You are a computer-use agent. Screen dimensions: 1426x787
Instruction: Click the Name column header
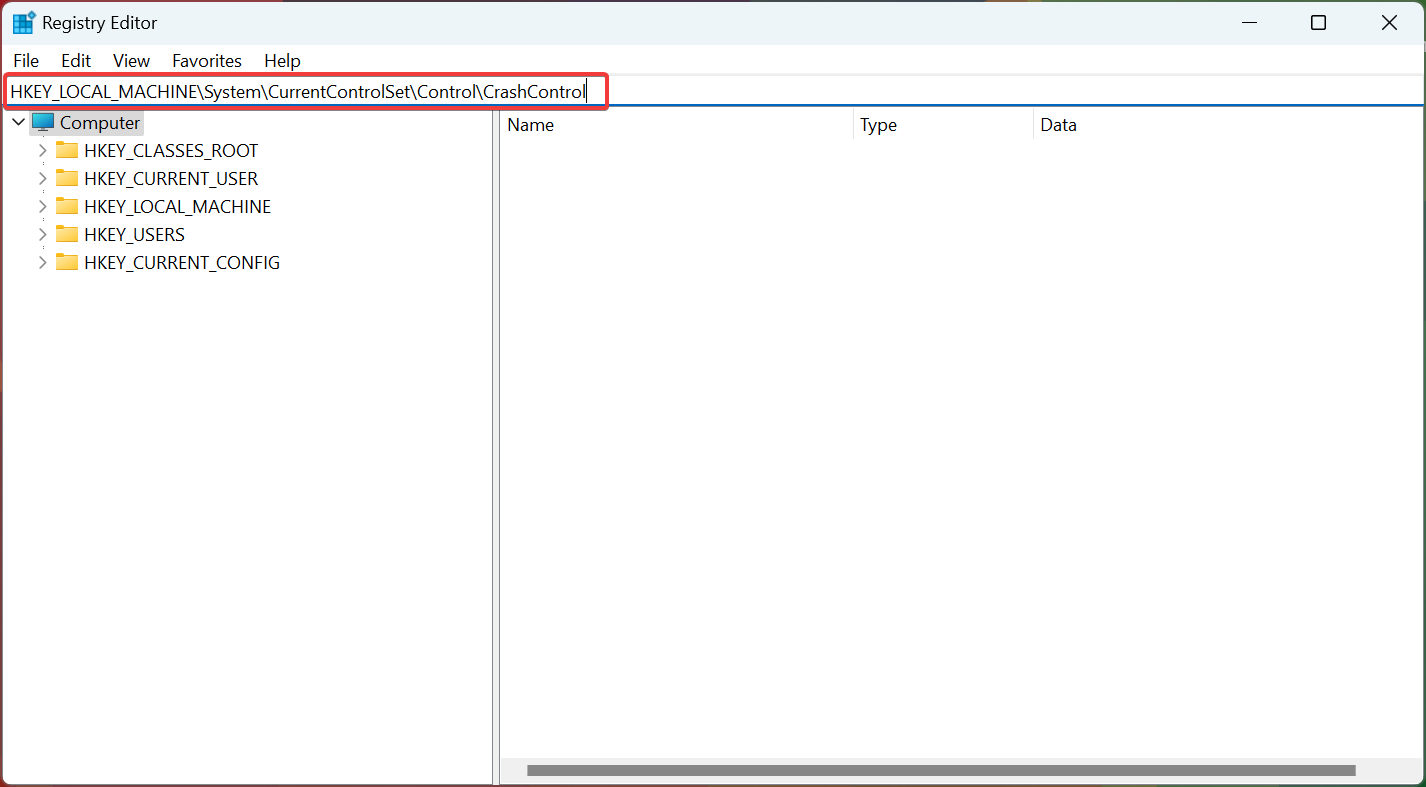click(x=677, y=125)
